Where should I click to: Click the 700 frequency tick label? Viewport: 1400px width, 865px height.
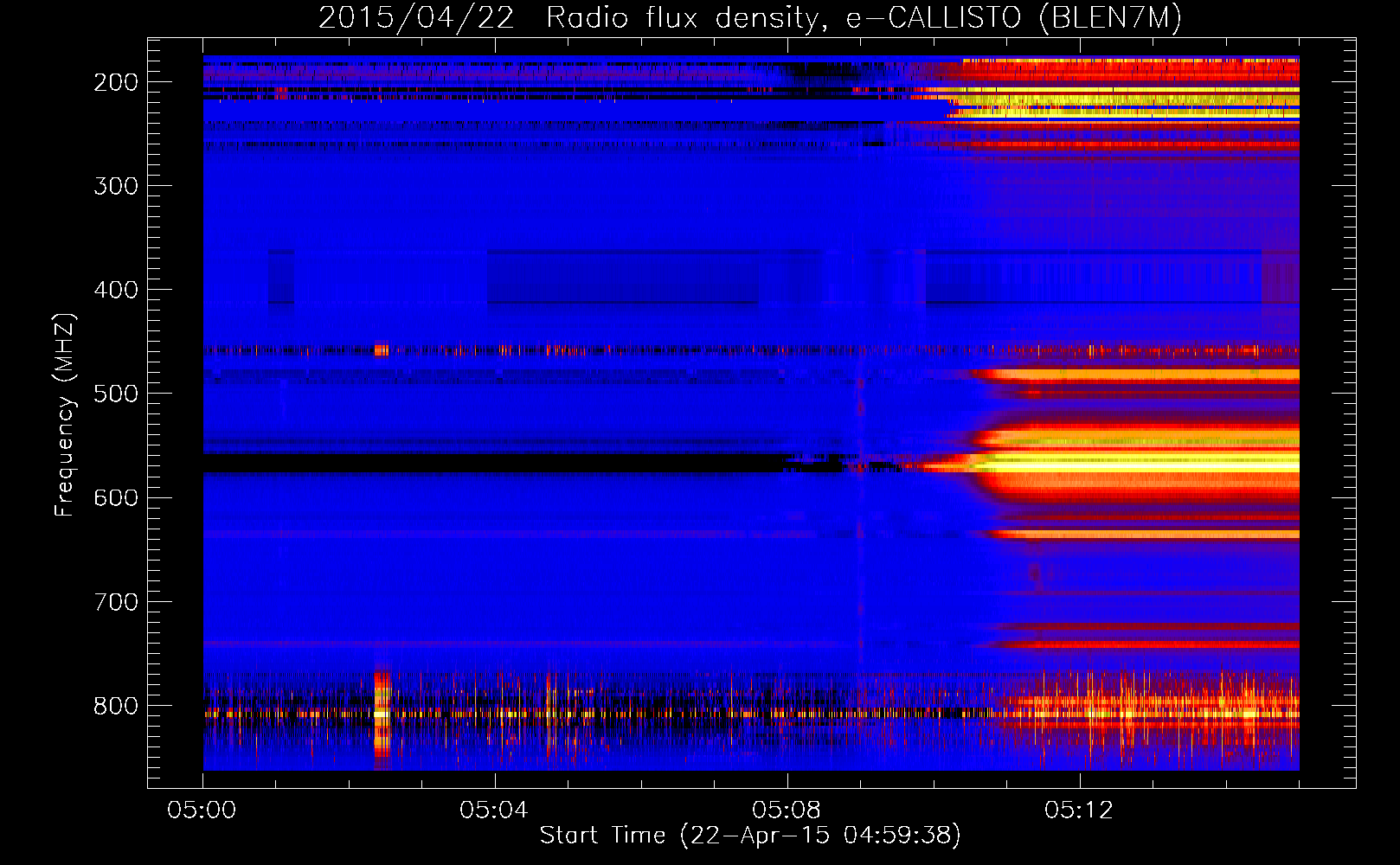(116, 601)
